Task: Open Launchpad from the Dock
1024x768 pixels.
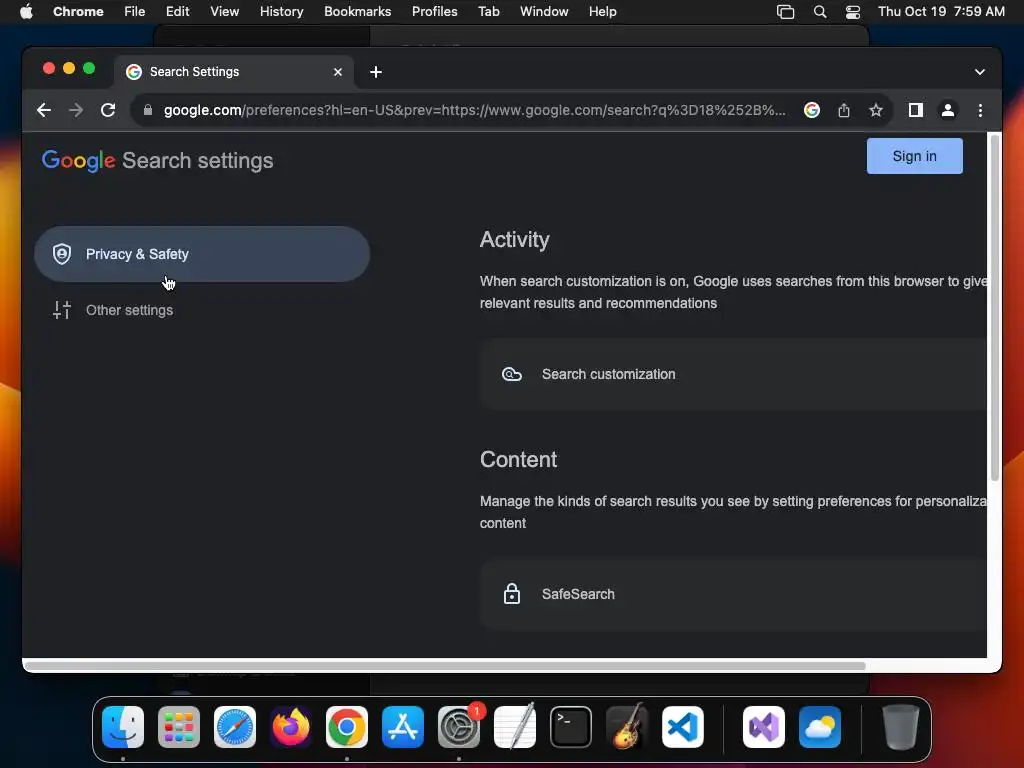Action: (x=179, y=727)
